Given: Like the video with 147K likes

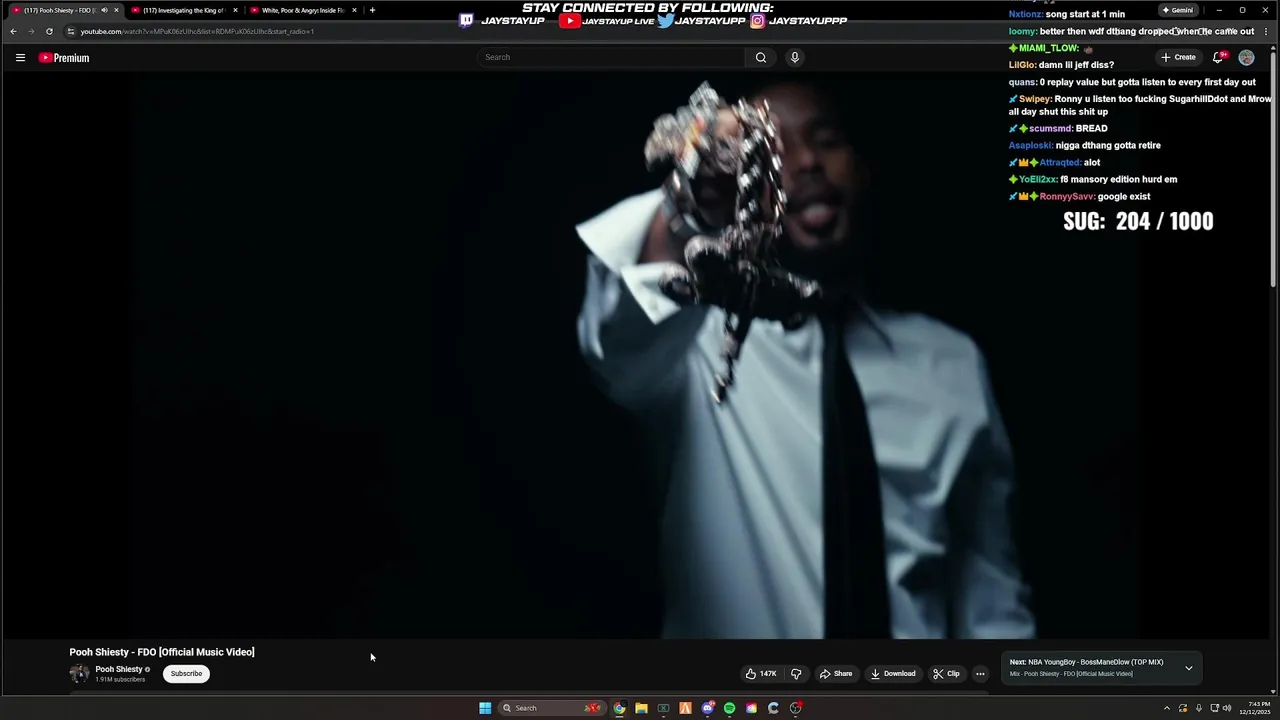Looking at the screenshot, I should 761,674.
